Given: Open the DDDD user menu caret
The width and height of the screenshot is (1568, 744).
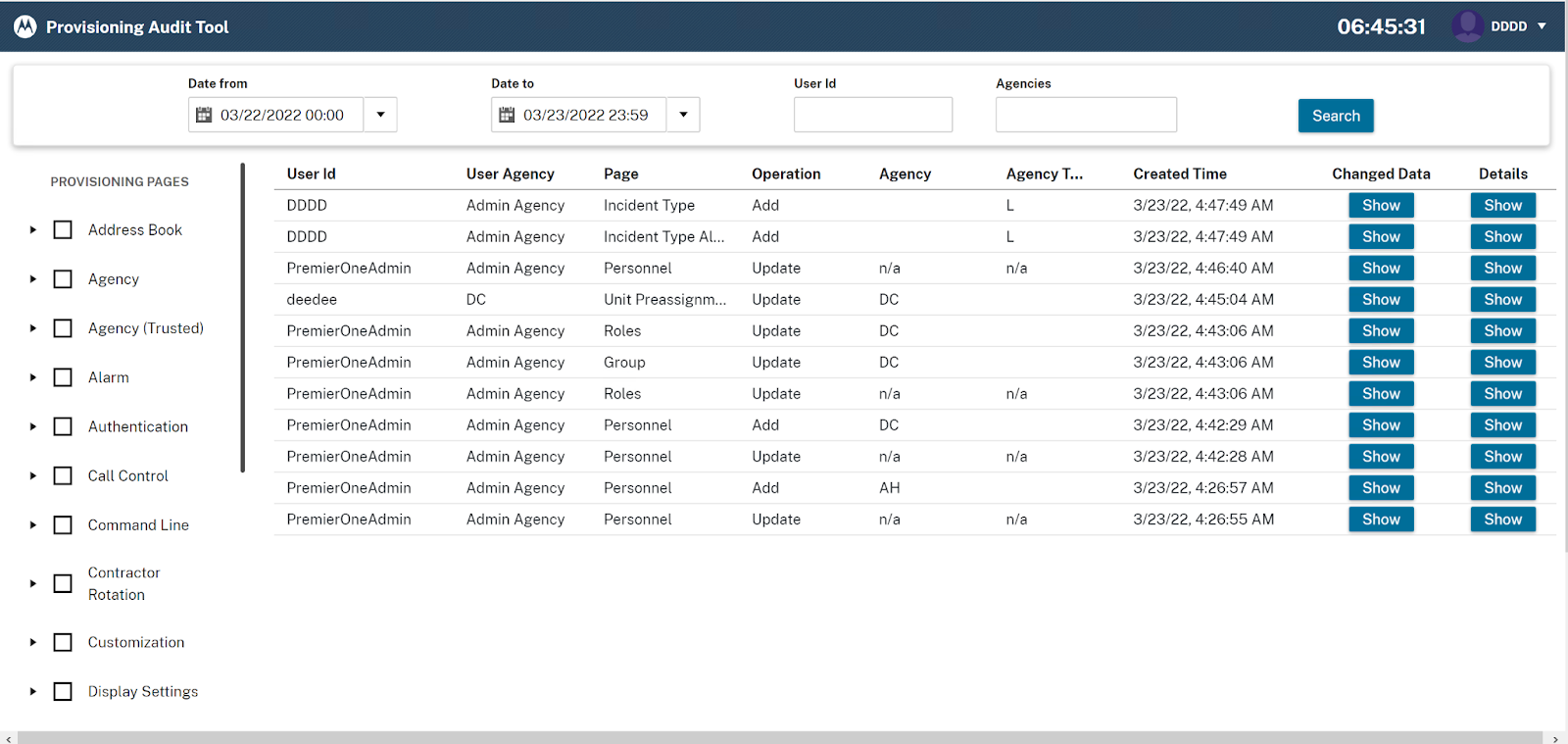Looking at the screenshot, I should 1542,26.
